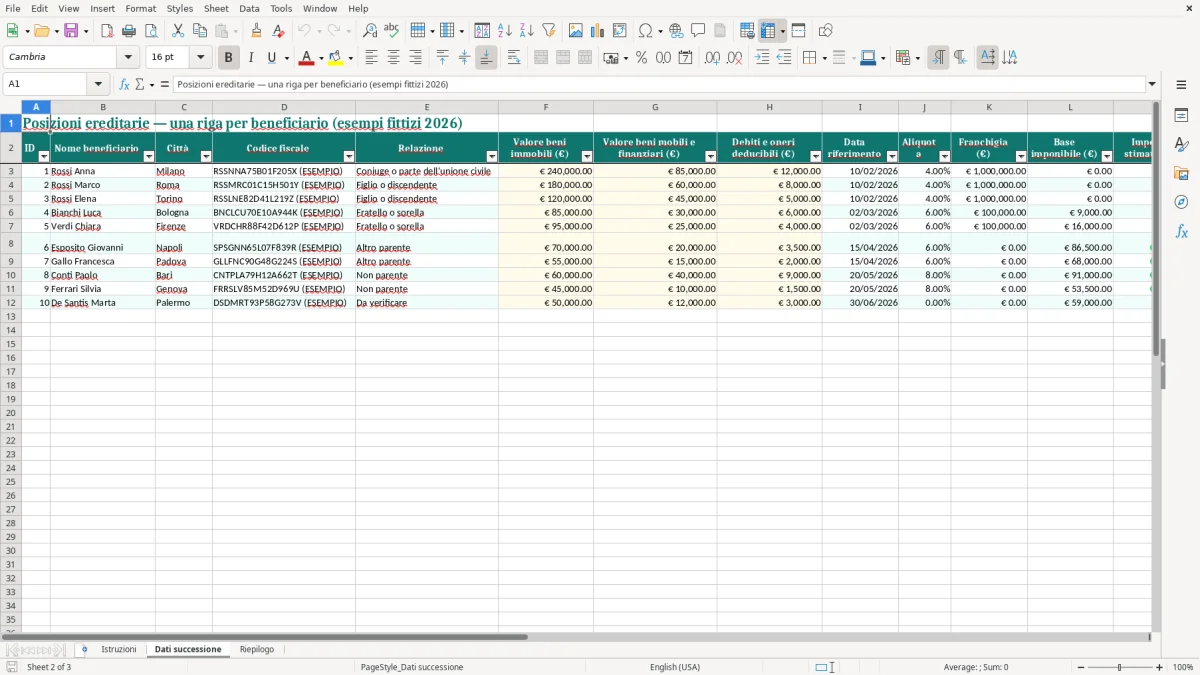The height and width of the screenshot is (675, 1200).
Task: Click the Copy icon
Action: coord(200,31)
